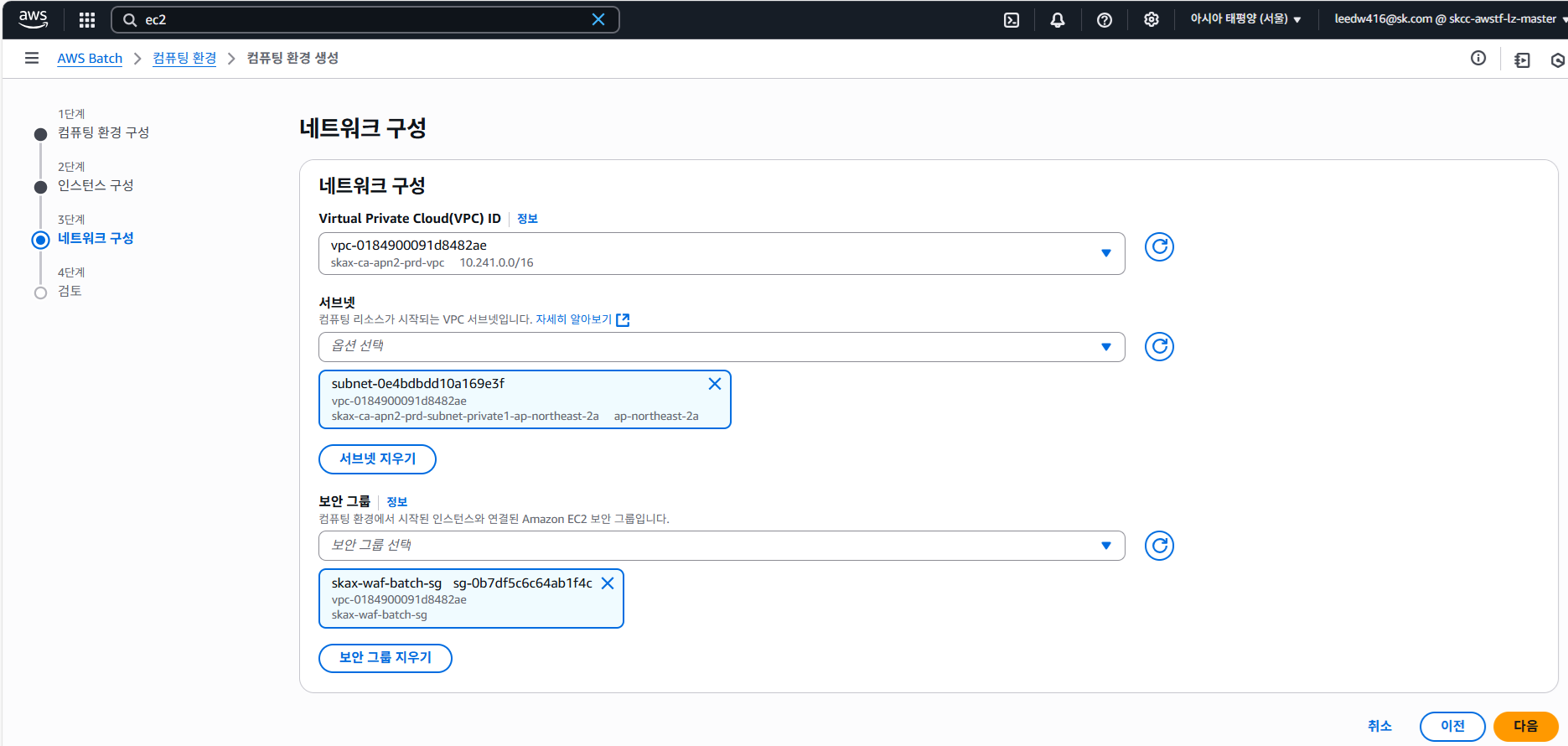Refresh the subnet list
1568x746 pixels.
pos(1159,347)
